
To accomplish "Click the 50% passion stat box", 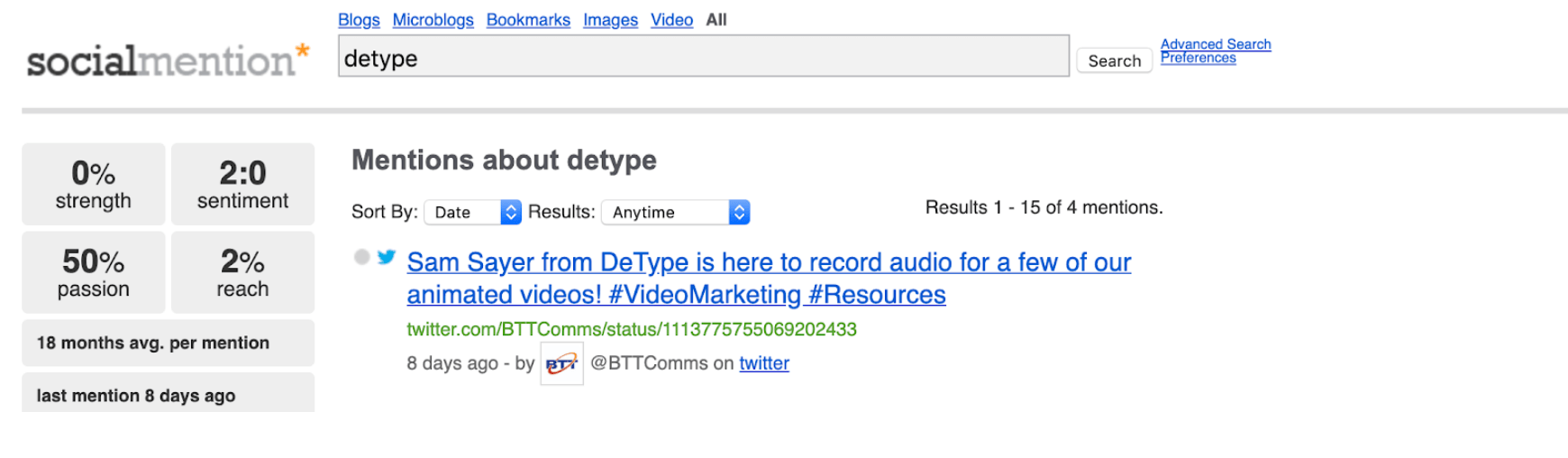I will coord(94,272).
